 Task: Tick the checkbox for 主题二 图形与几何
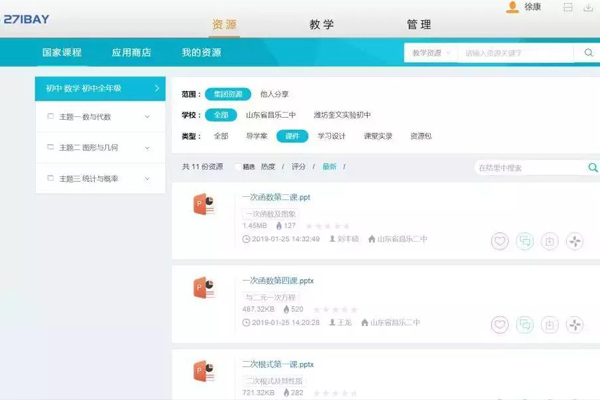50,148
